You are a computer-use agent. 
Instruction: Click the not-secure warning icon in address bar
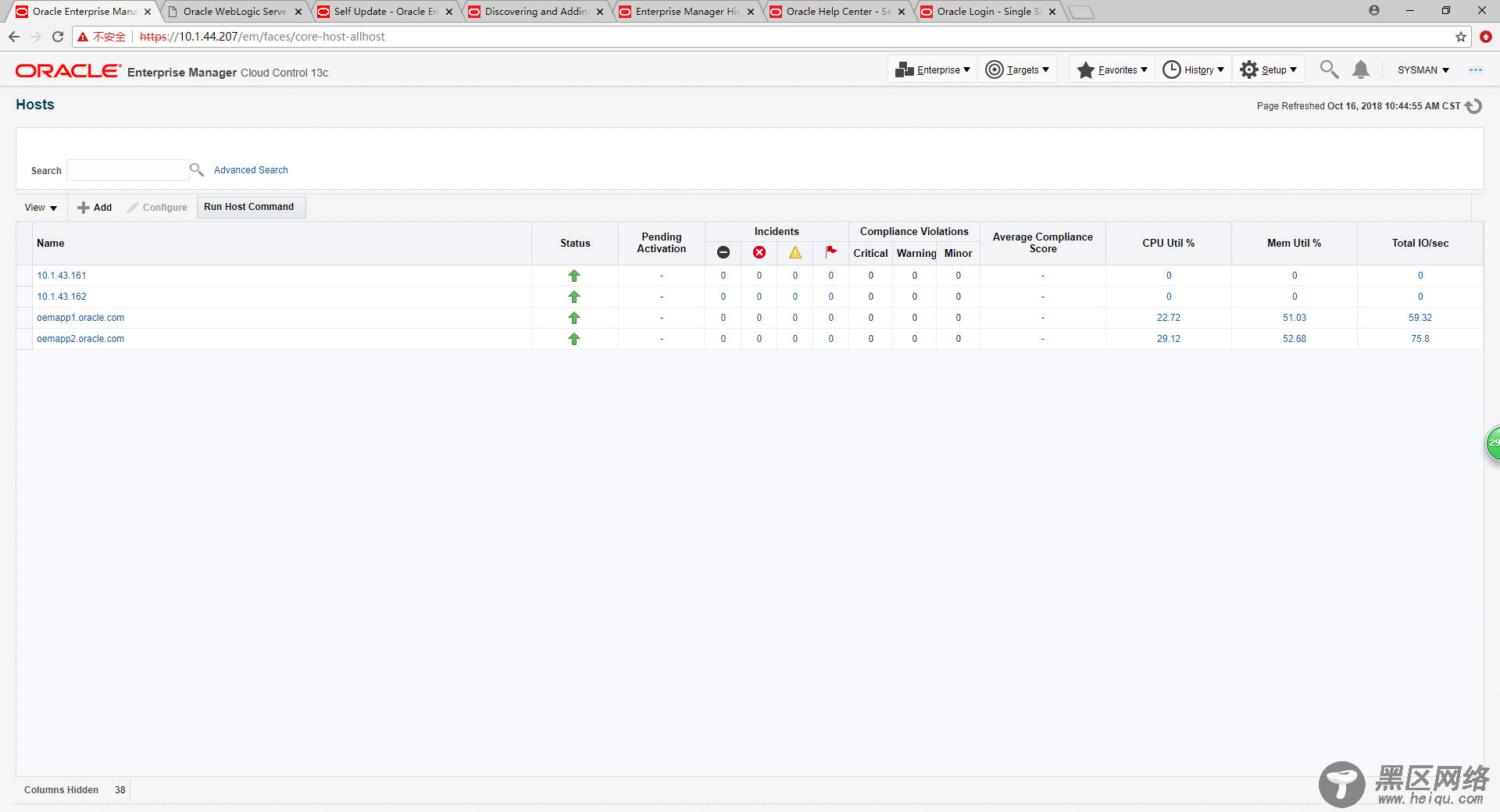click(x=83, y=37)
